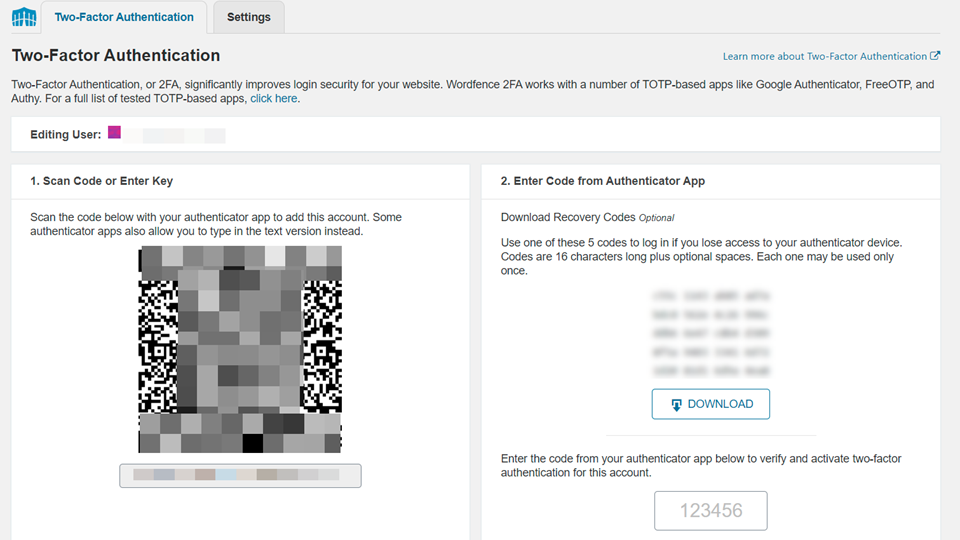Click the Wordfence logo icon
960x540 pixels.
23,18
